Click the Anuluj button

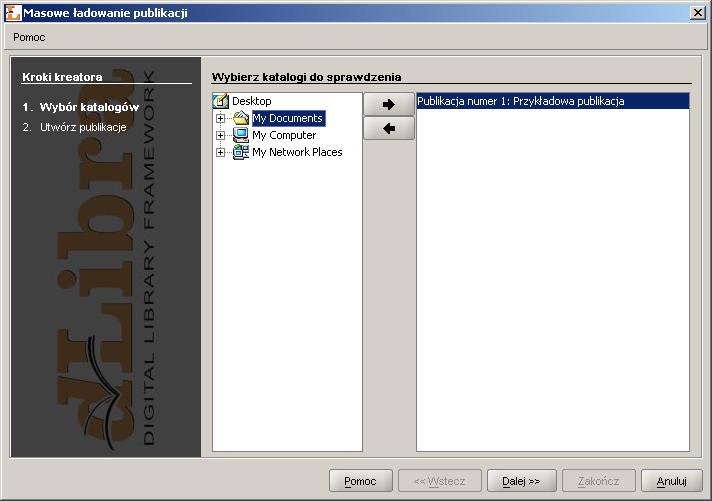(672, 481)
